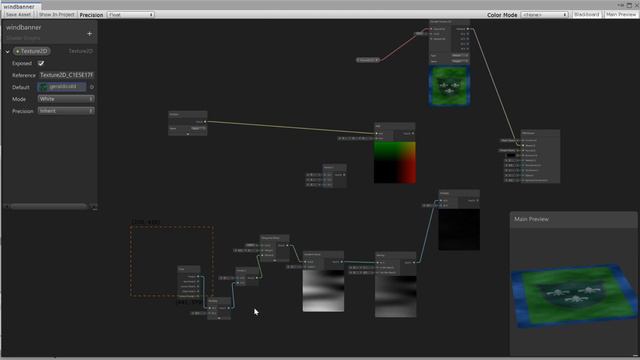
Task: Click the Gradient Noise preview thumbnail
Action: [323, 291]
